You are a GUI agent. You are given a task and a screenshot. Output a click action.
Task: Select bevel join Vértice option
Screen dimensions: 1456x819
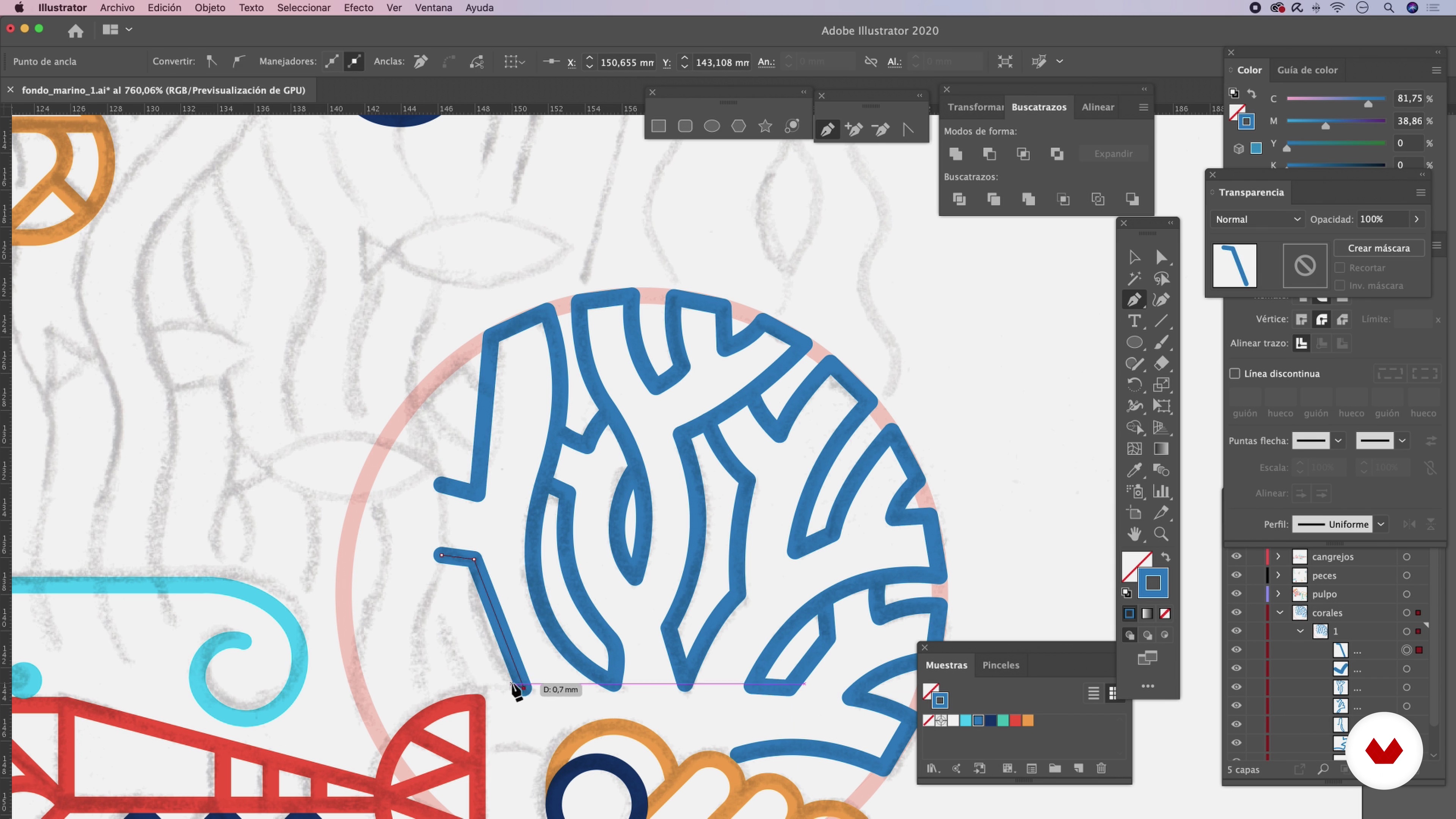coord(1342,320)
